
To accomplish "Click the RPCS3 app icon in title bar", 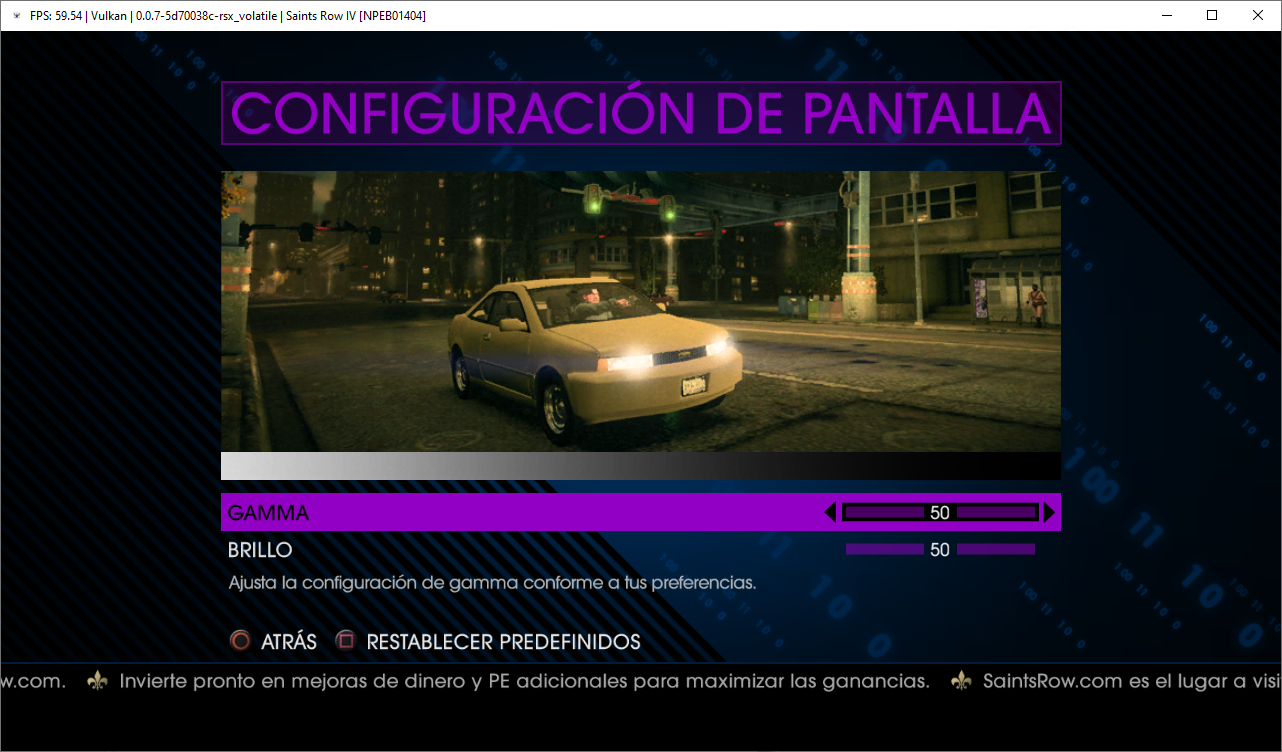I will click(16, 16).
